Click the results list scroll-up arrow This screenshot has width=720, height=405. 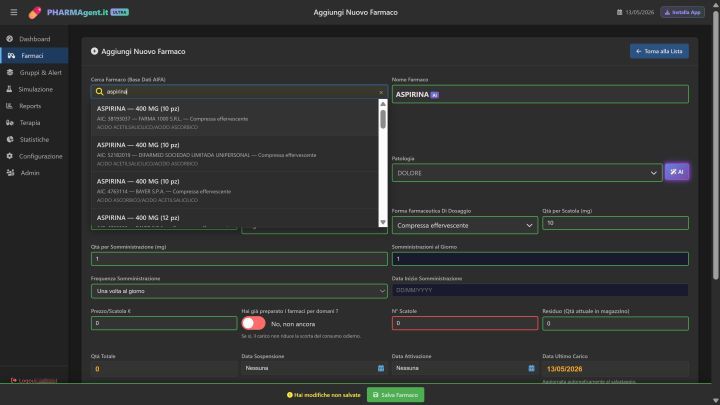[383, 104]
